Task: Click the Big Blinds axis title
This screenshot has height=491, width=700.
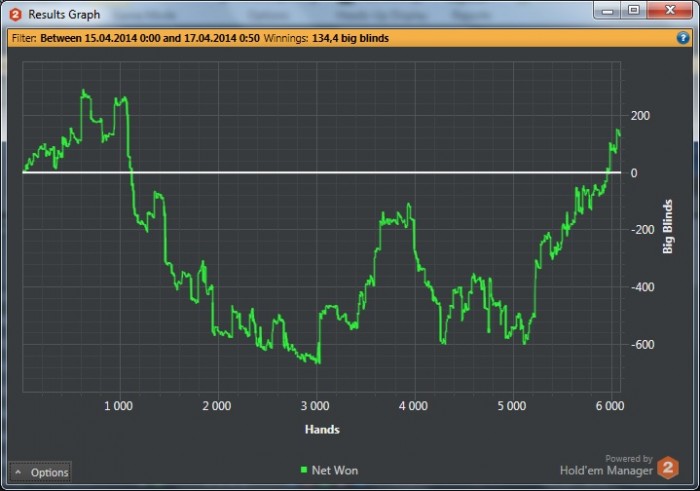Action: coord(667,227)
